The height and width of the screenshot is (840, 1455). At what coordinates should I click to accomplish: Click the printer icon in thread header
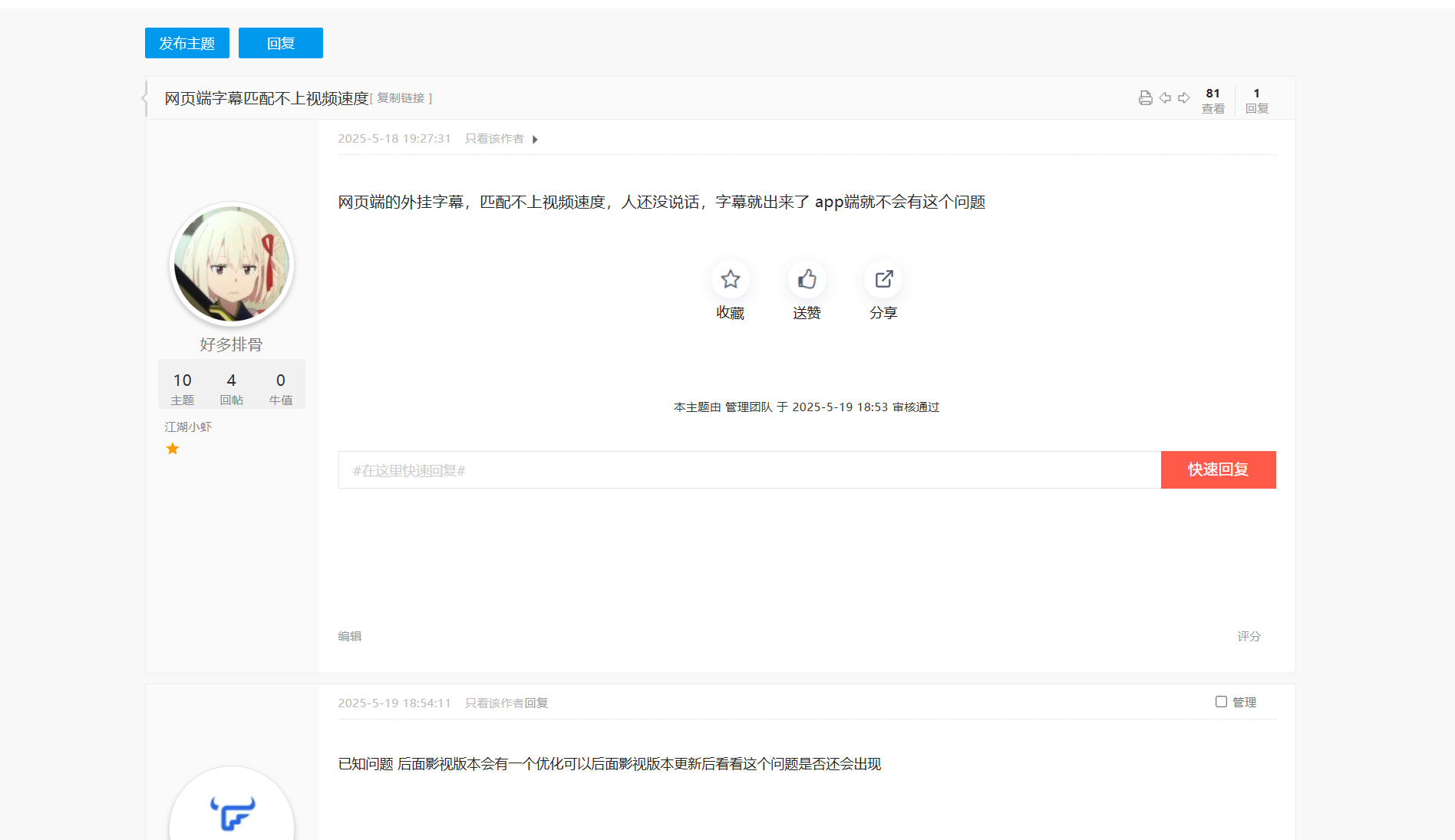tap(1145, 97)
